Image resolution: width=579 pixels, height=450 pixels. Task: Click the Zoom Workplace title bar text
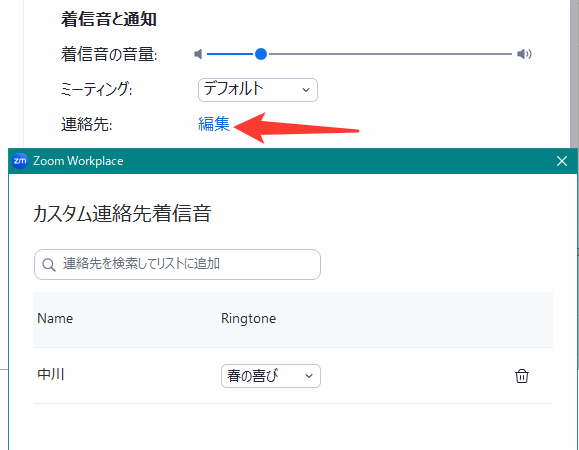[78, 161]
